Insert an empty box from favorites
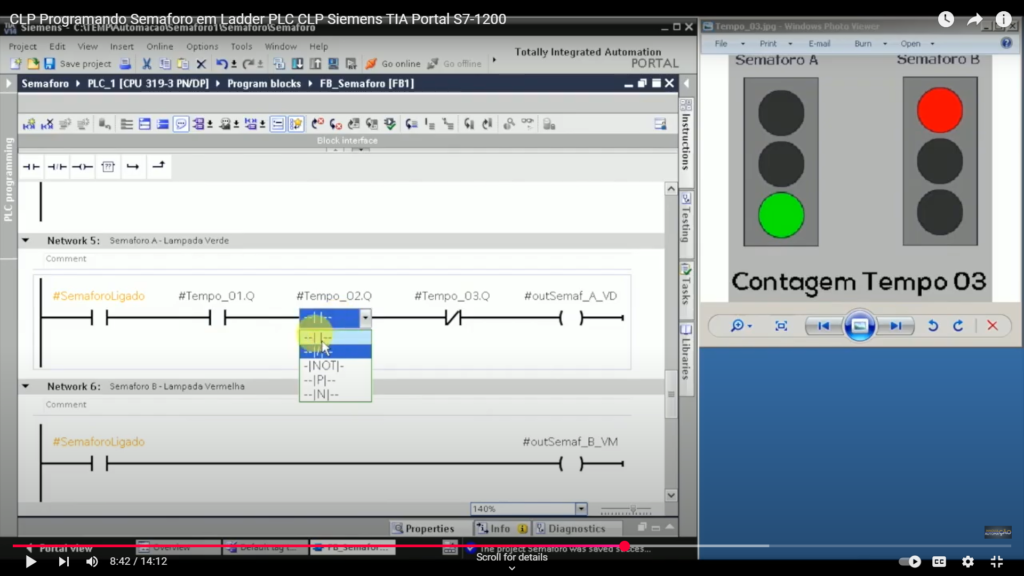This screenshot has width=1024, height=576. pyautogui.click(x=108, y=167)
